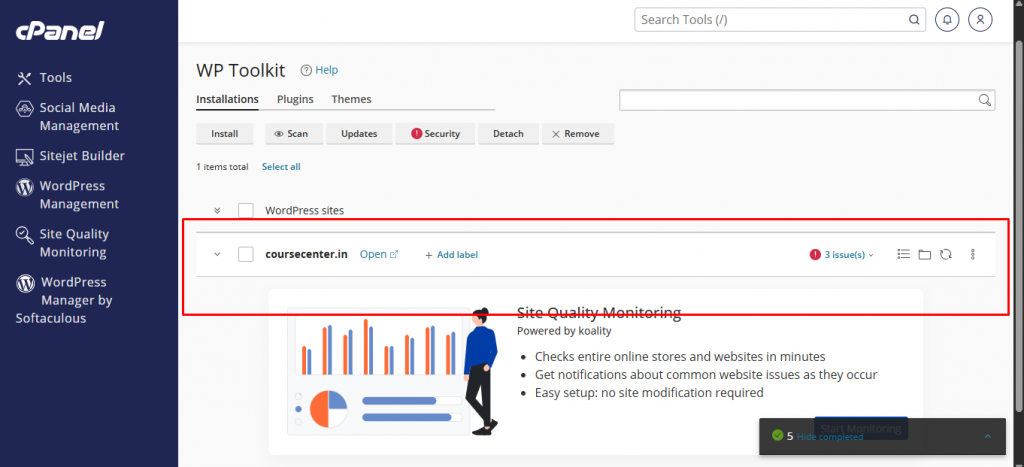This screenshot has width=1024, height=467.
Task: Click the '1 items total' text
Action: (222, 167)
